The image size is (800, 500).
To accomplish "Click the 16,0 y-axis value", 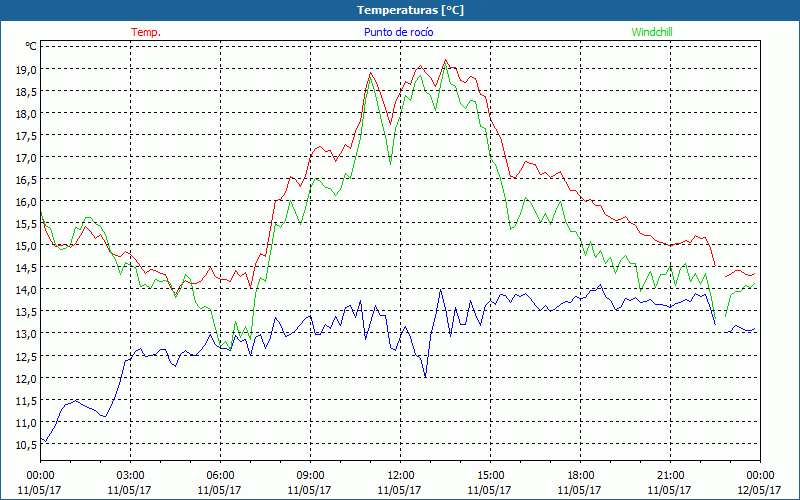I will point(26,202).
